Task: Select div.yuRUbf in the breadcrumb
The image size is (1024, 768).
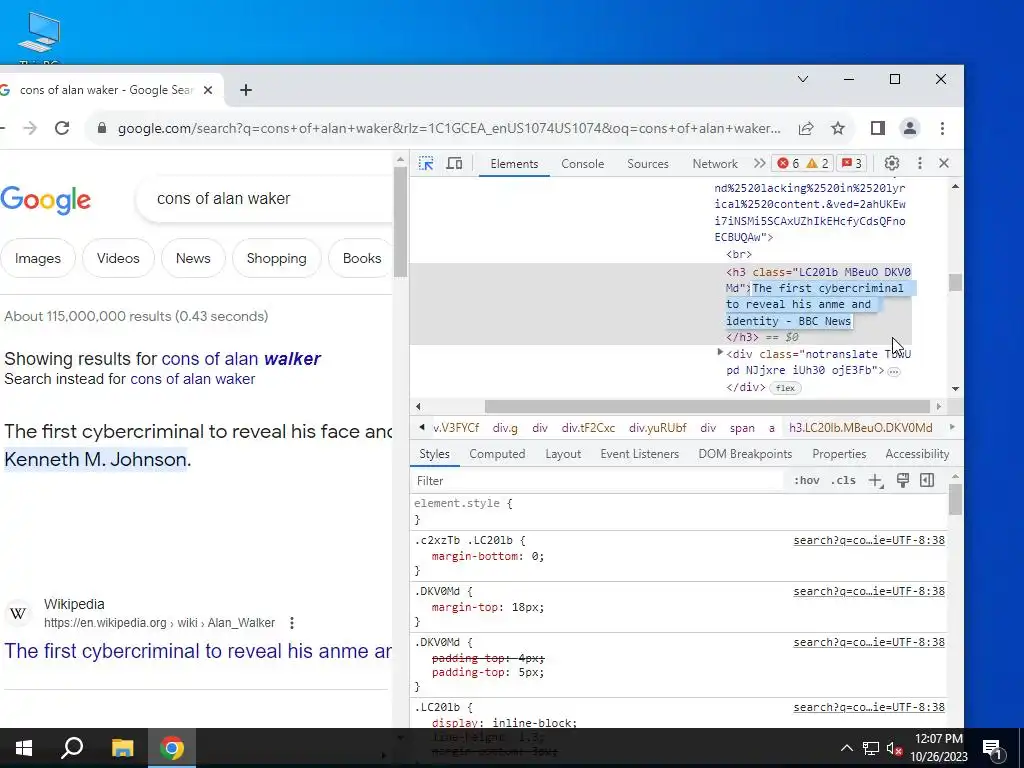Action: 658,428
